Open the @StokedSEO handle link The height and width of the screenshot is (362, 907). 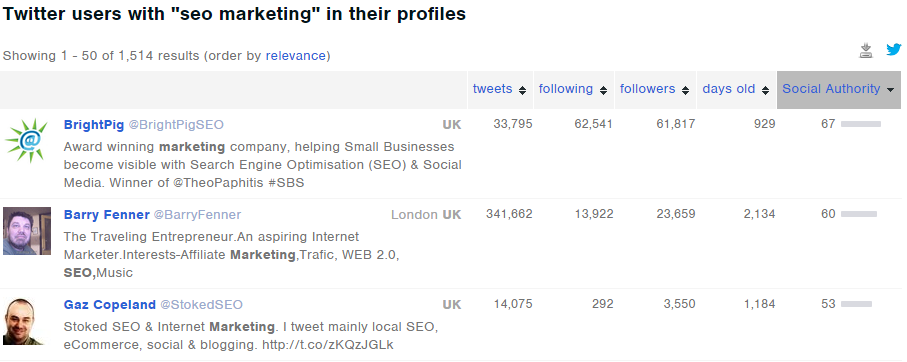pos(201,305)
